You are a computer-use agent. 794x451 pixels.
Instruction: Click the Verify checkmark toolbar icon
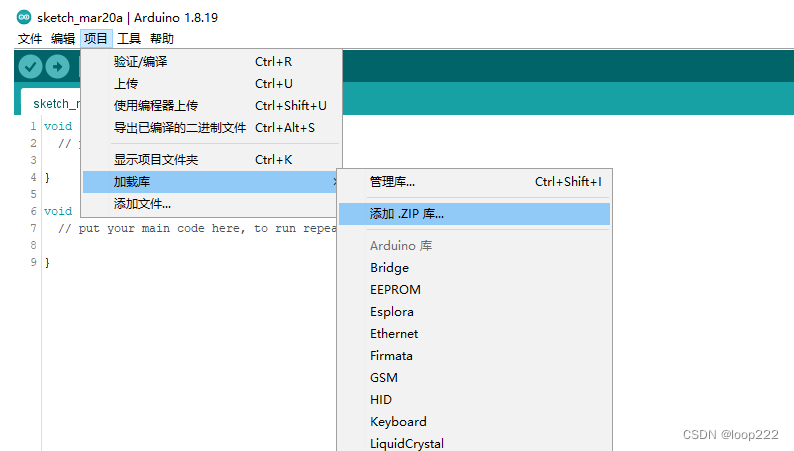tap(30, 66)
